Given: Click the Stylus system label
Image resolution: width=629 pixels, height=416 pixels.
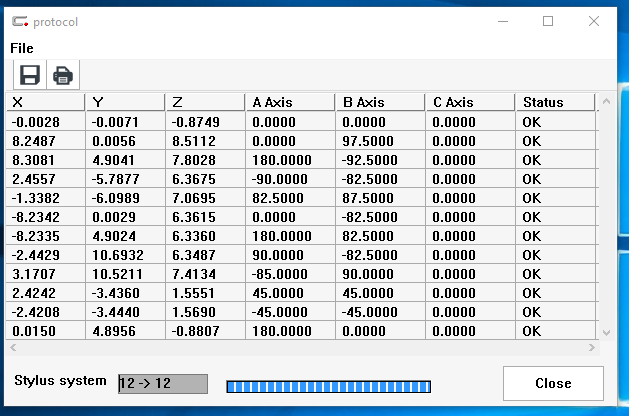Looking at the screenshot, I should pyautogui.click(x=60, y=380).
